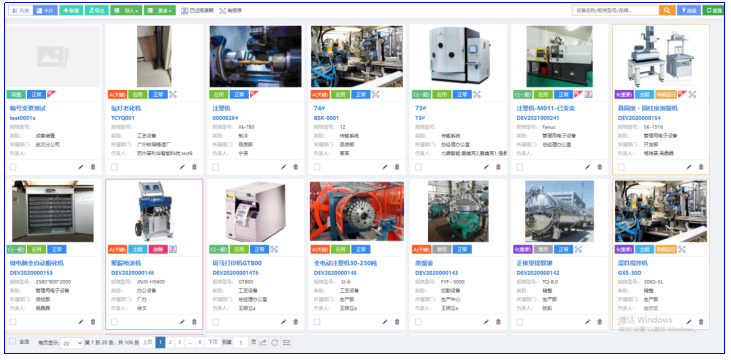This screenshot has width=731, height=360.
Task: Open thumbnail image of DEV20200001478 printer card
Action: (255, 211)
